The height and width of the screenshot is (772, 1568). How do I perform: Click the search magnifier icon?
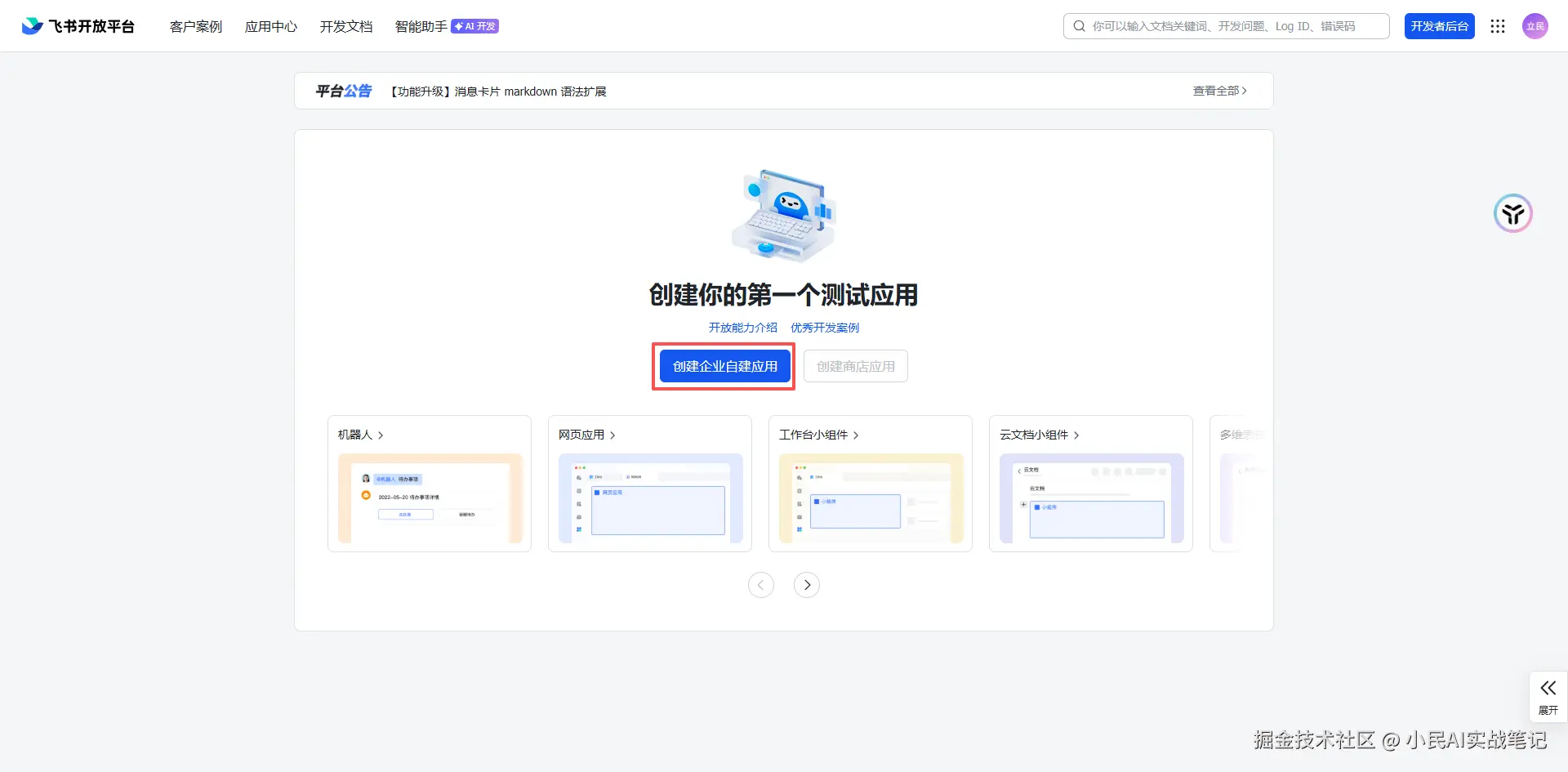tap(1079, 26)
